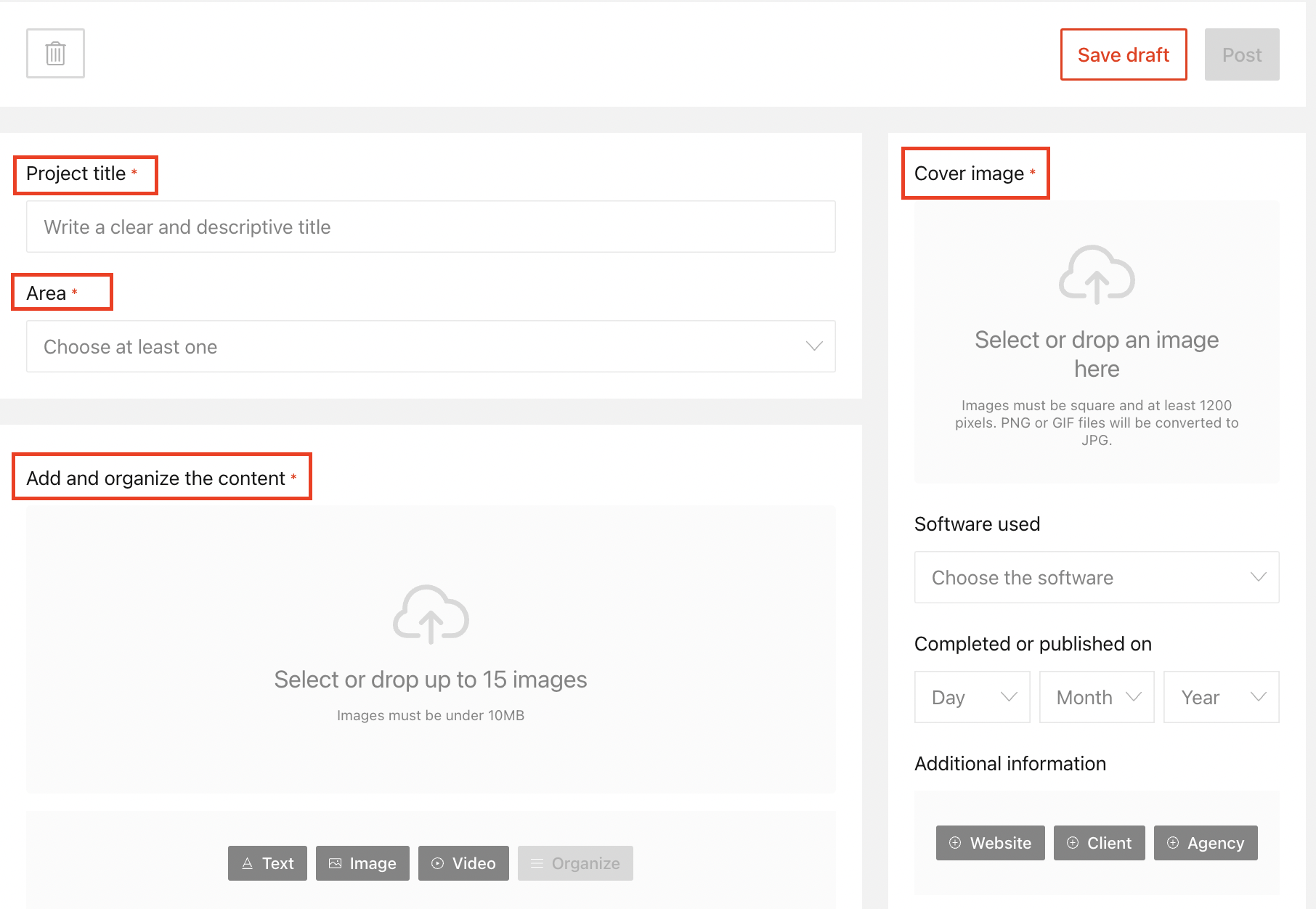The height and width of the screenshot is (909, 1316).
Task: Add an Image block
Action: pos(362,863)
